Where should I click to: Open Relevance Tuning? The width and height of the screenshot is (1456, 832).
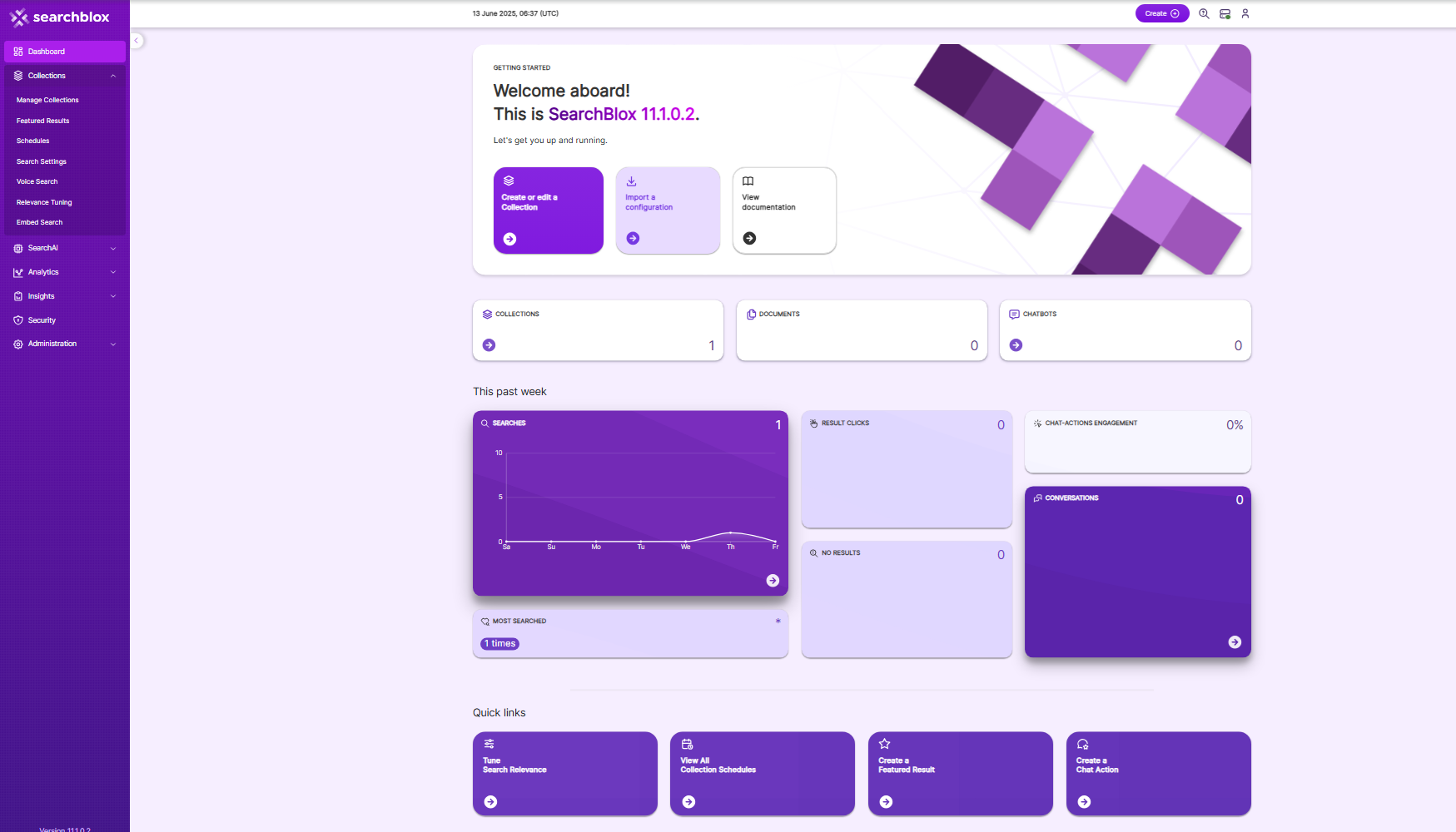pos(44,202)
